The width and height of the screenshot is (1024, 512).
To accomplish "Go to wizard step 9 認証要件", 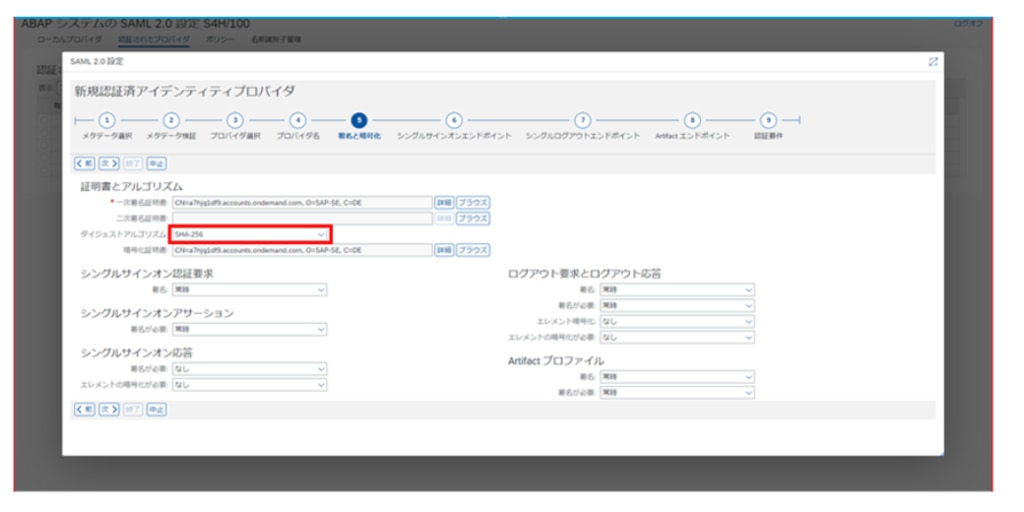I will pos(768,120).
